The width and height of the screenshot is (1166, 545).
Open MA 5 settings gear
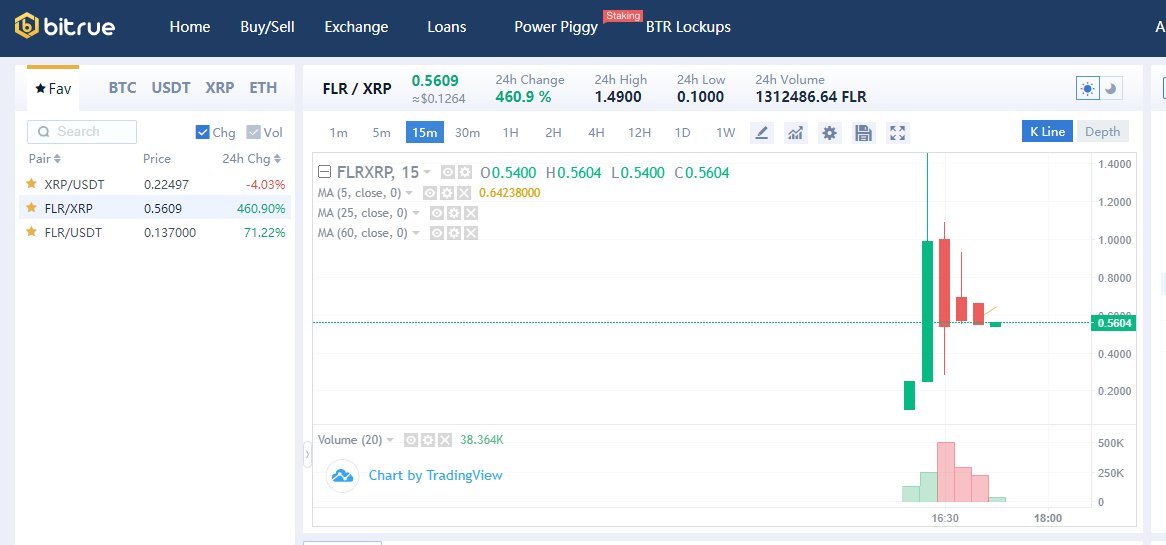coord(447,193)
